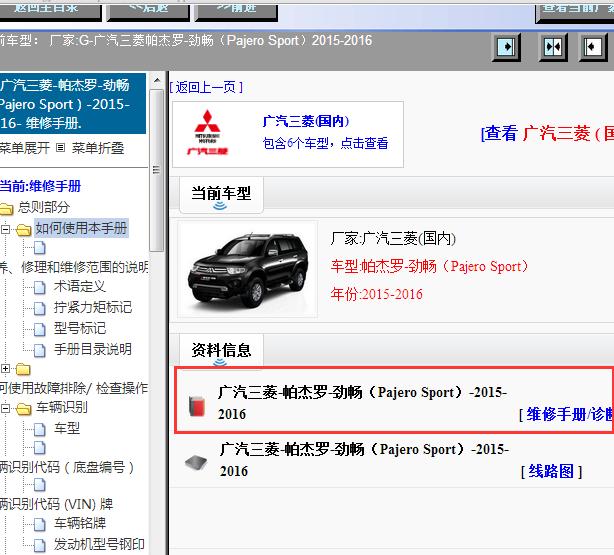
Task: Open the 总则部分 folder icon
Action: 6,208
